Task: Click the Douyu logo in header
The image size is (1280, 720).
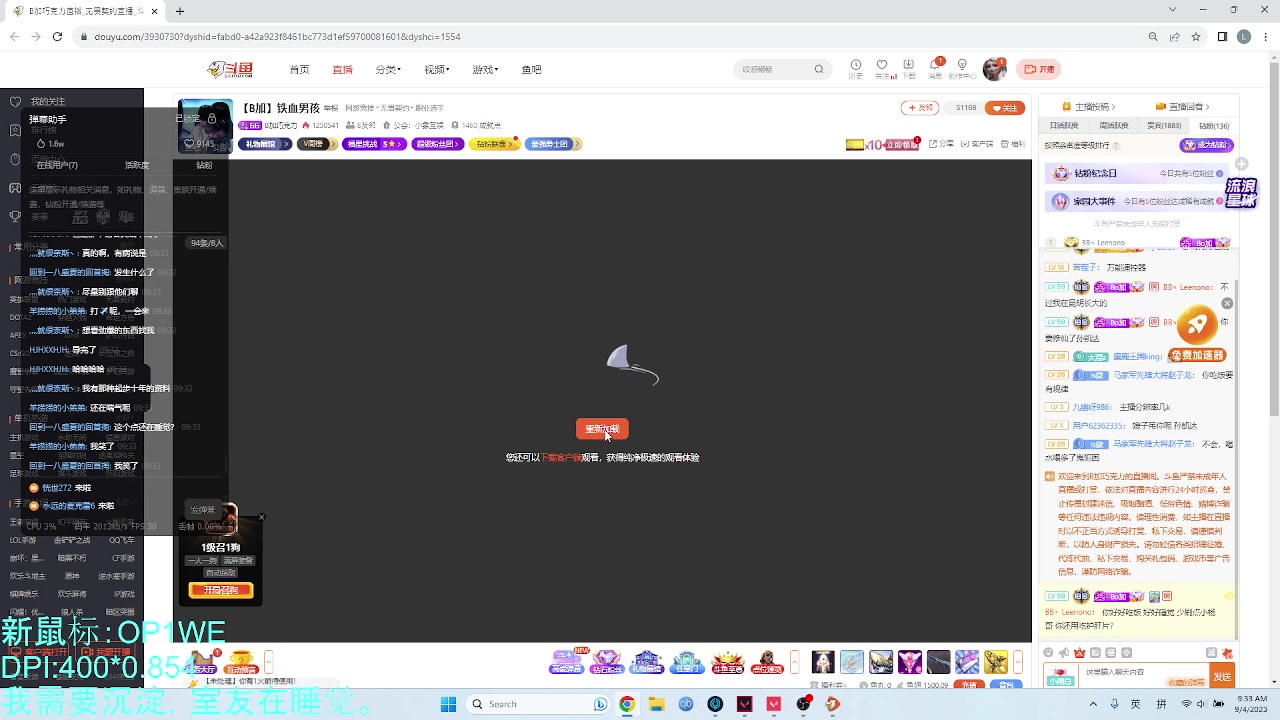Action: (230, 69)
